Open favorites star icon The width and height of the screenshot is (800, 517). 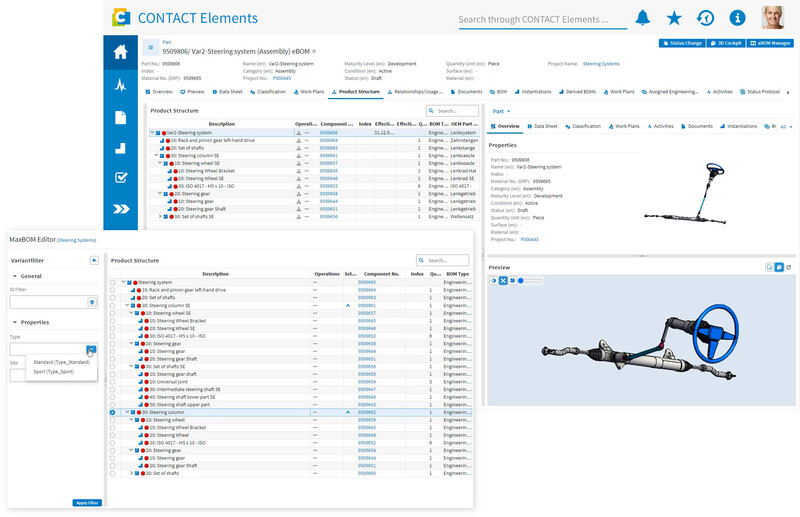tap(674, 18)
